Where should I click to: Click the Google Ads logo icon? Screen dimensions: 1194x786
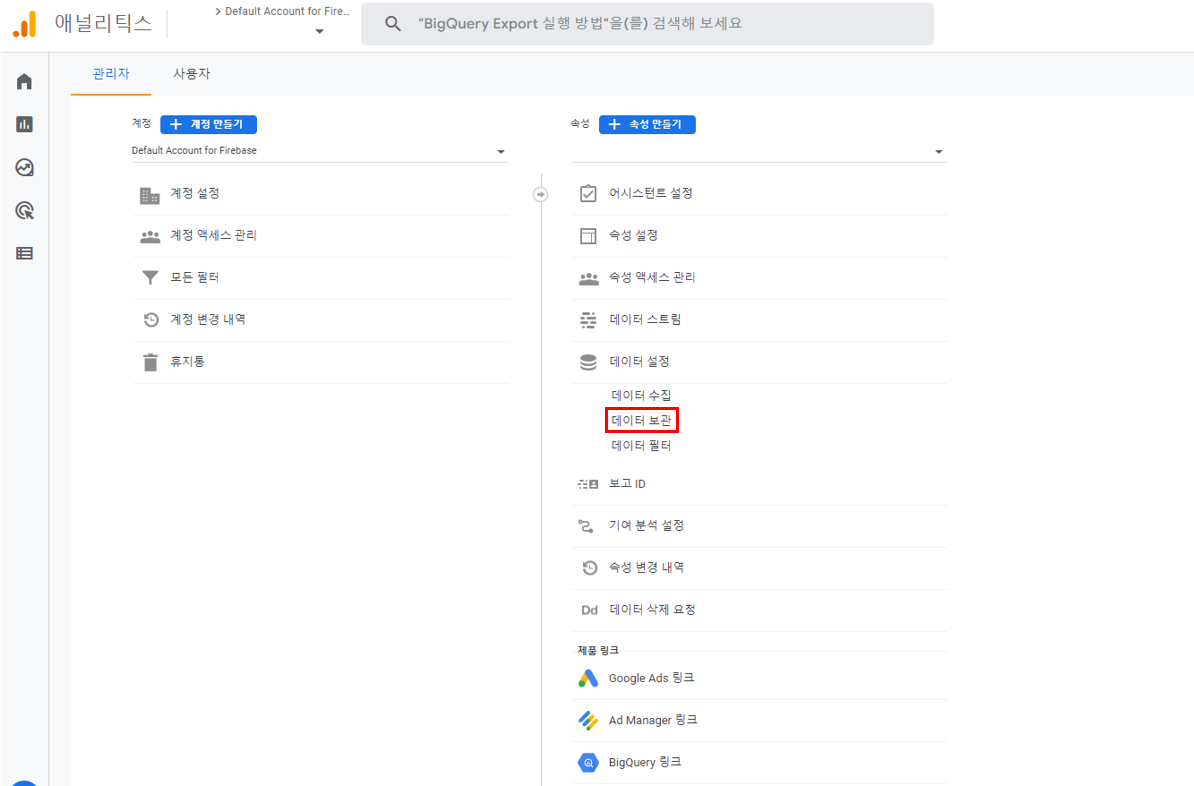(588, 679)
